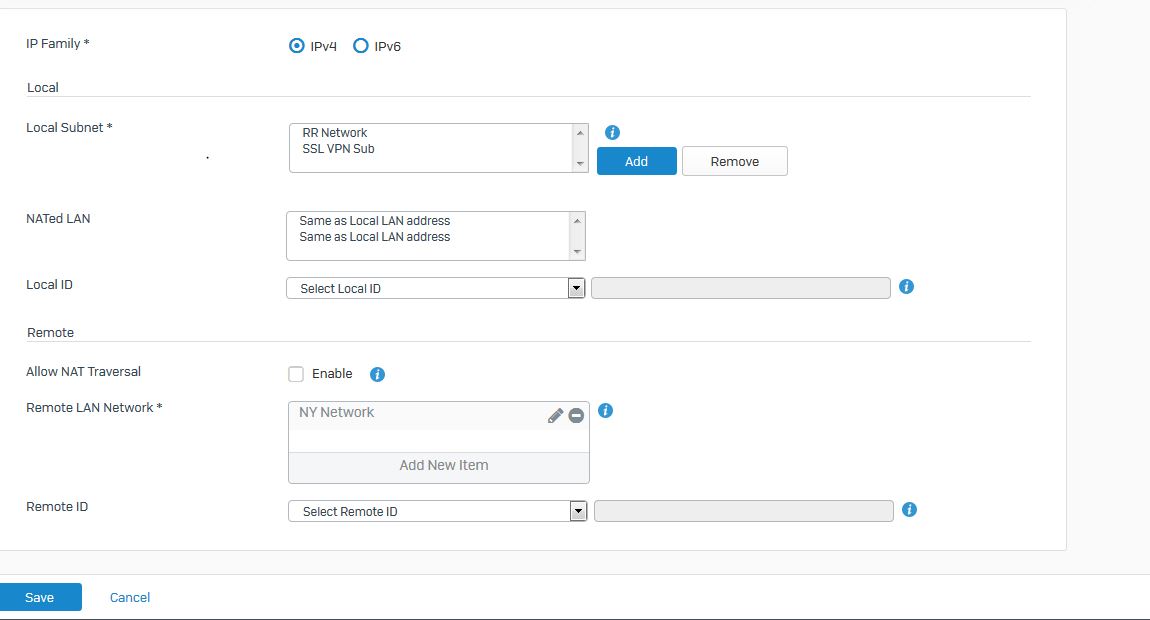Image resolution: width=1150 pixels, height=620 pixels.
Task: Select the IPv6 radio button
Action: click(361, 45)
